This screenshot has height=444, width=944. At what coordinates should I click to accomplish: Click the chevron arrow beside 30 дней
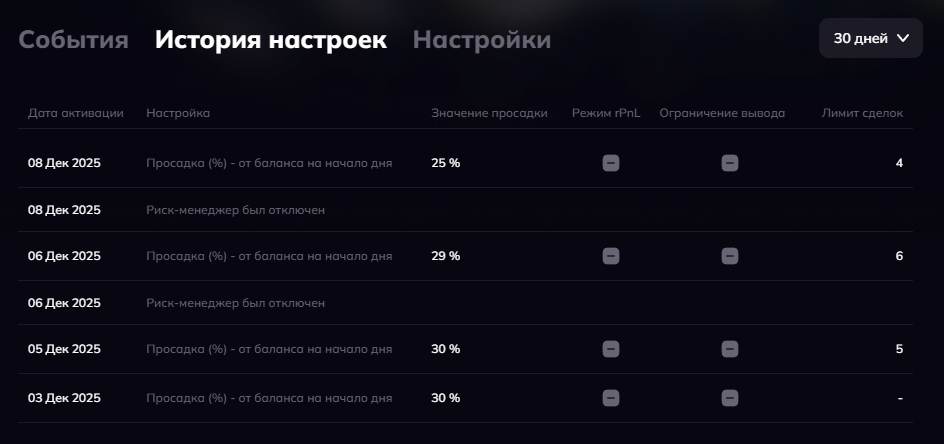903,38
